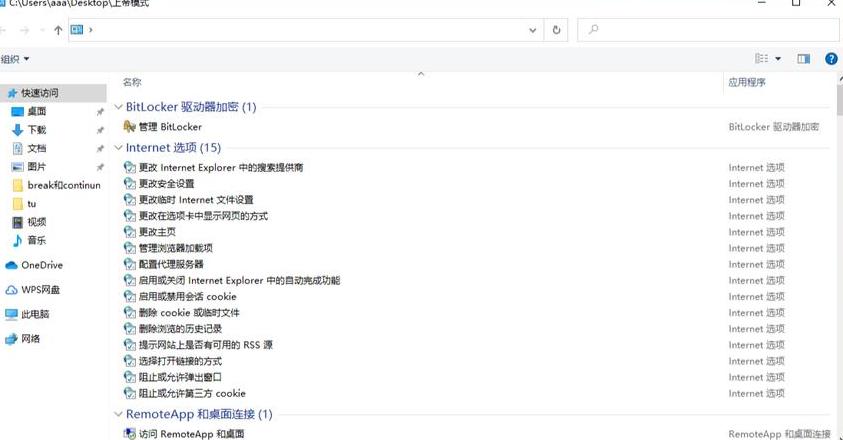843x440 pixels.
Task: Collapse BitLocker 驱动器加密 group
Action: point(118,107)
